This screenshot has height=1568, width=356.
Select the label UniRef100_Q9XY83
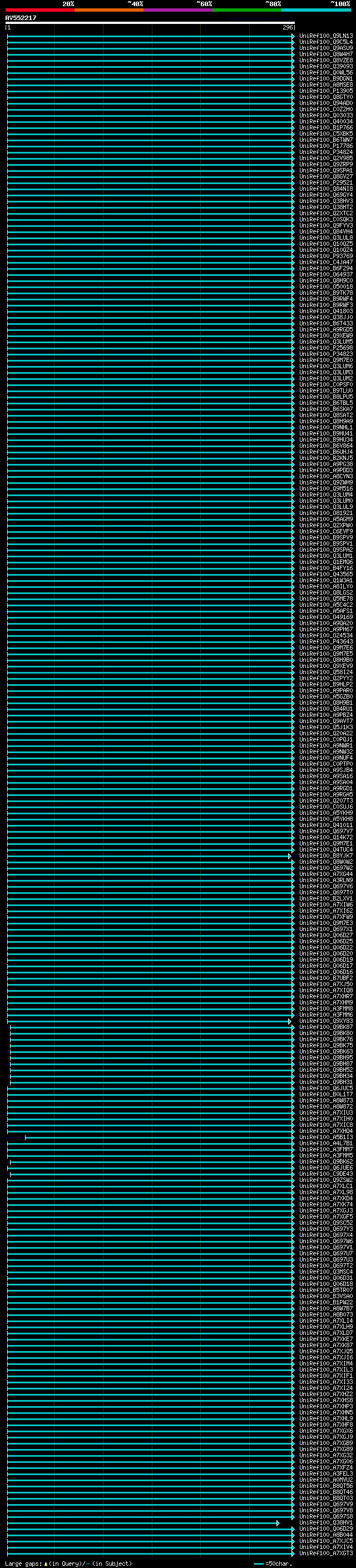[326, 1021]
